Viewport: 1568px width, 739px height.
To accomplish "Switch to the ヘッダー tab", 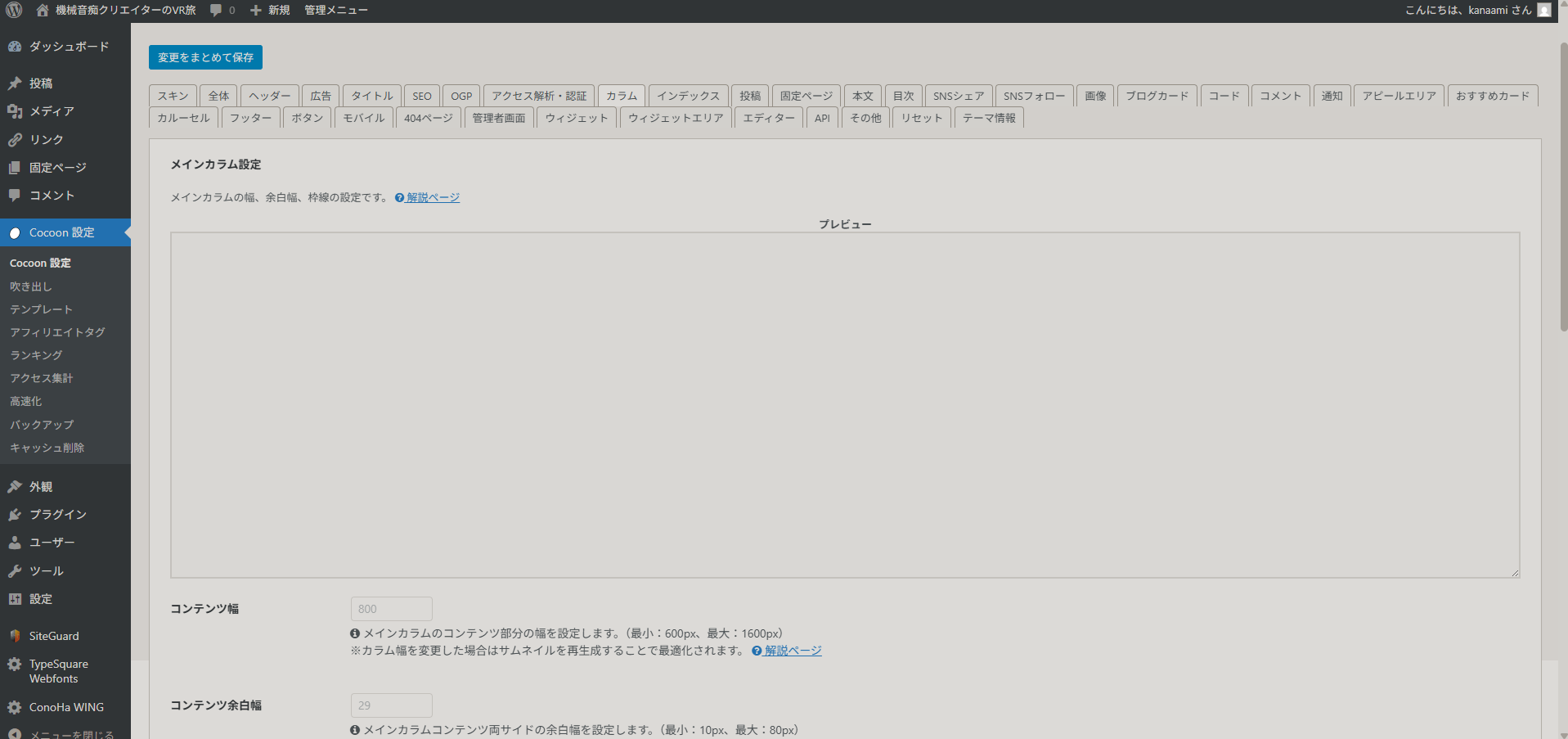I will [x=270, y=96].
